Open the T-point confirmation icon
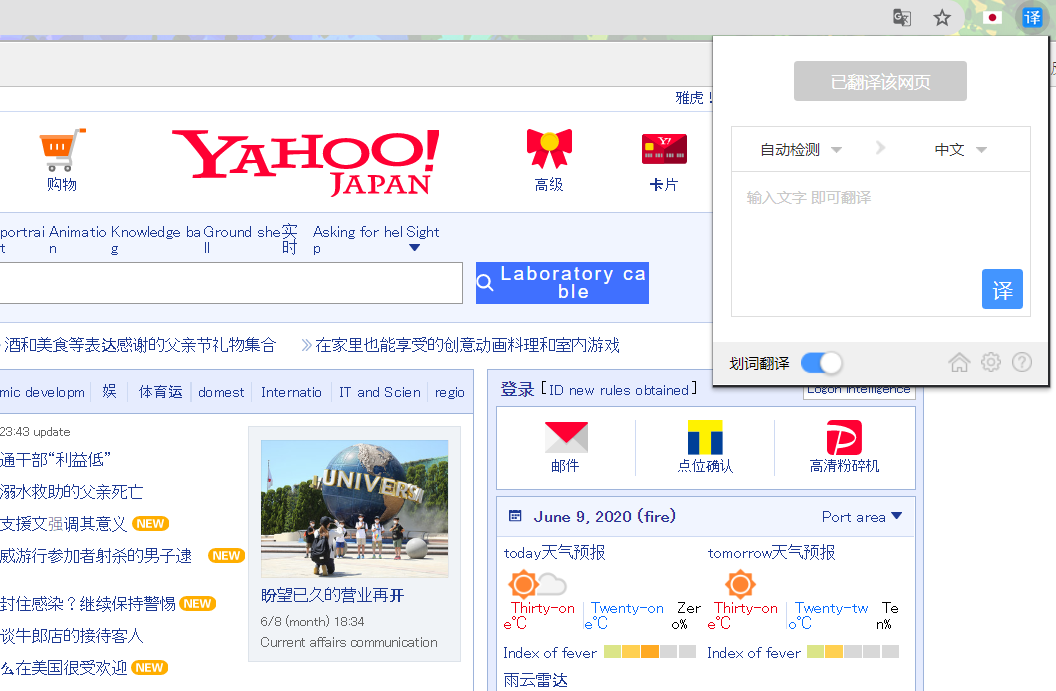The height and width of the screenshot is (691, 1056). tap(704, 437)
